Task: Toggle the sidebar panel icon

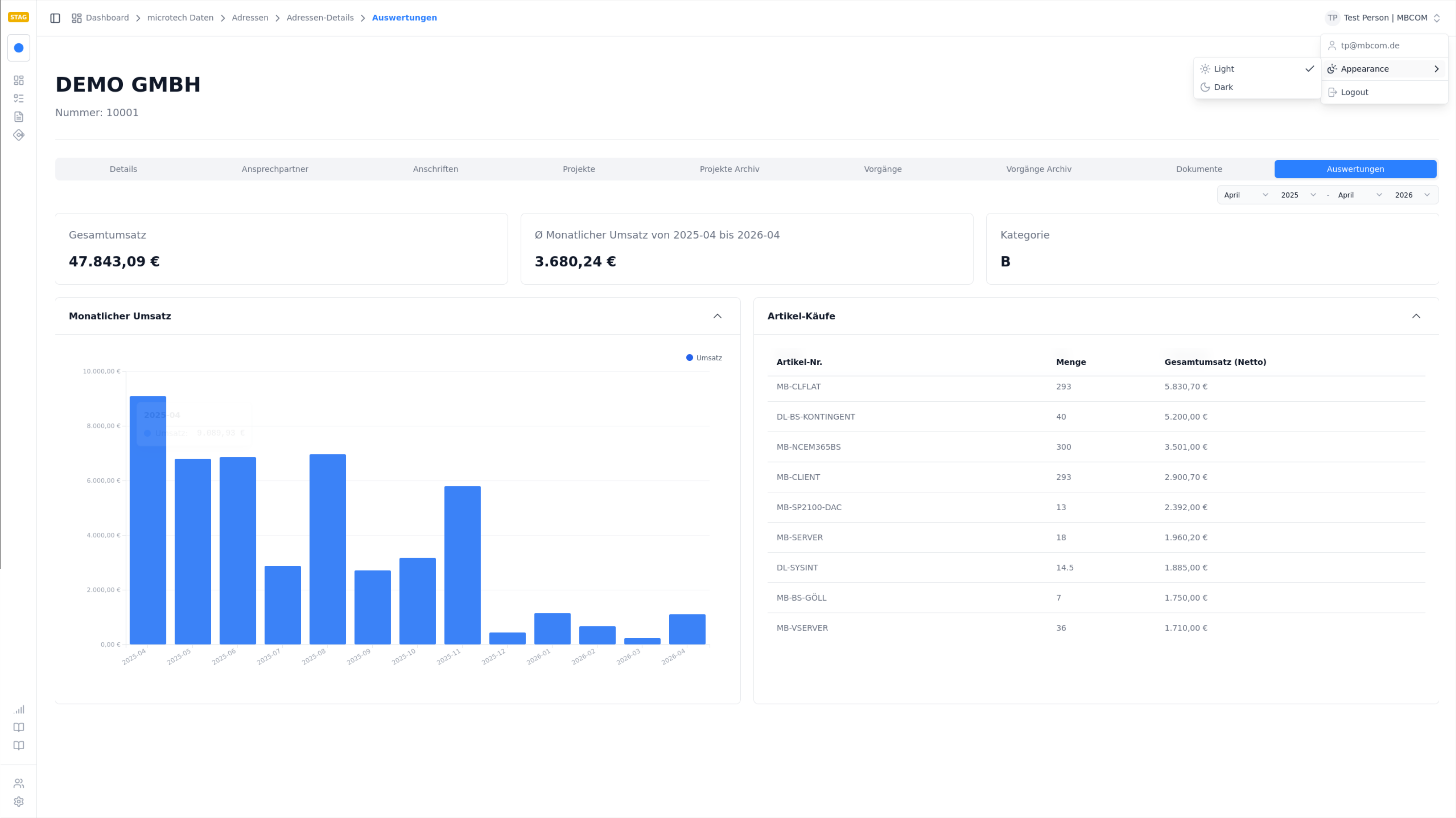Action: [x=55, y=18]
